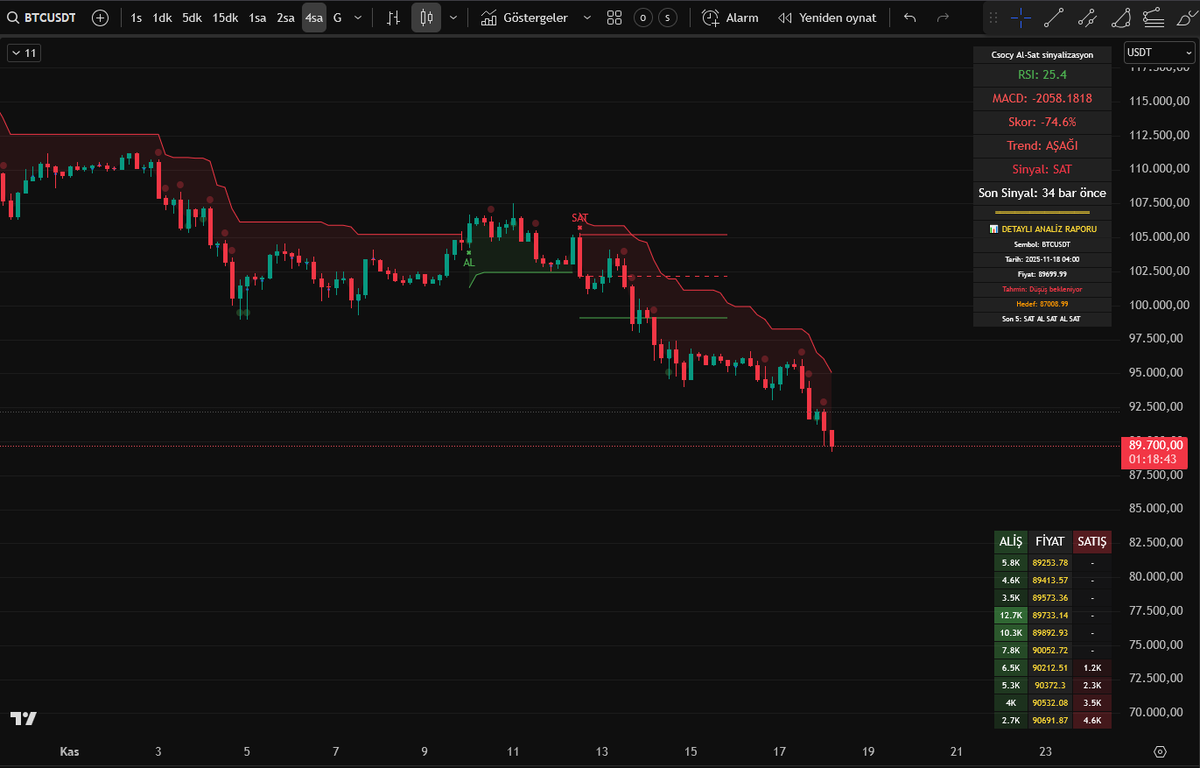
Task: Click the Trend: AŞAĞI row
Action: pos(1042,145)
